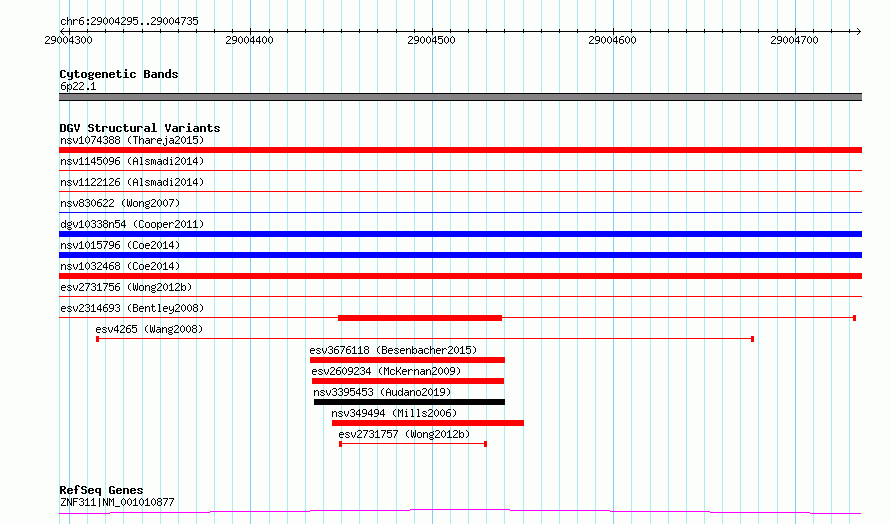Image resolution: width=890 pixels, height=524 pixels.
Task: Click the thin red line of esv2731757
Action: tap(413, 444)
